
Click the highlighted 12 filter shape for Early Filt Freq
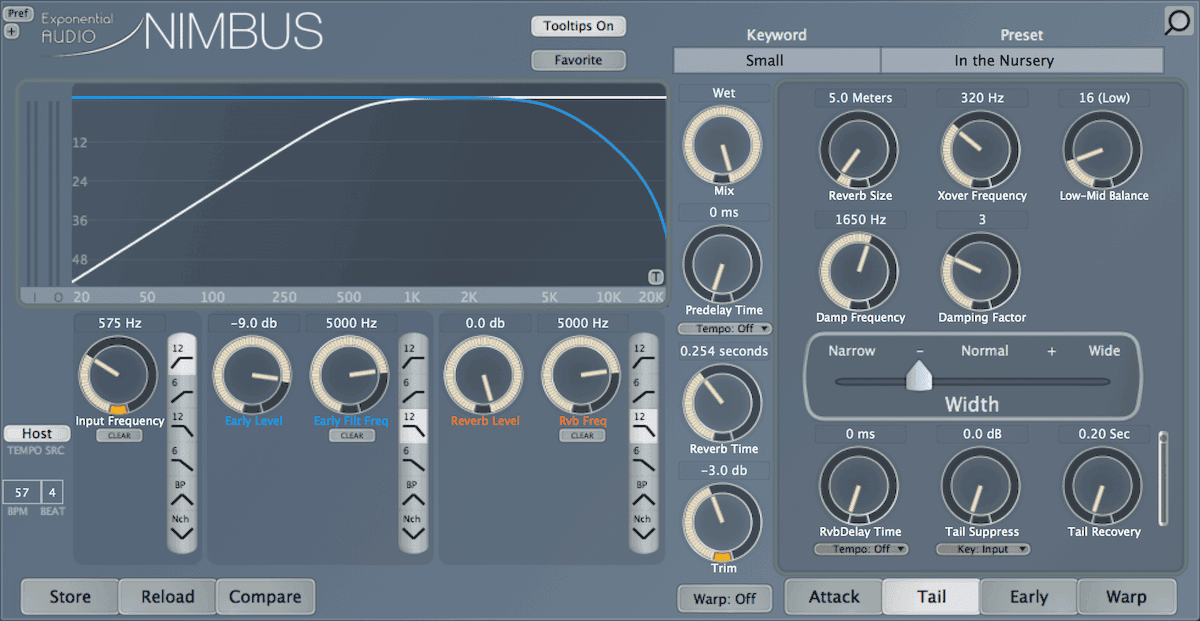[412, 425]
